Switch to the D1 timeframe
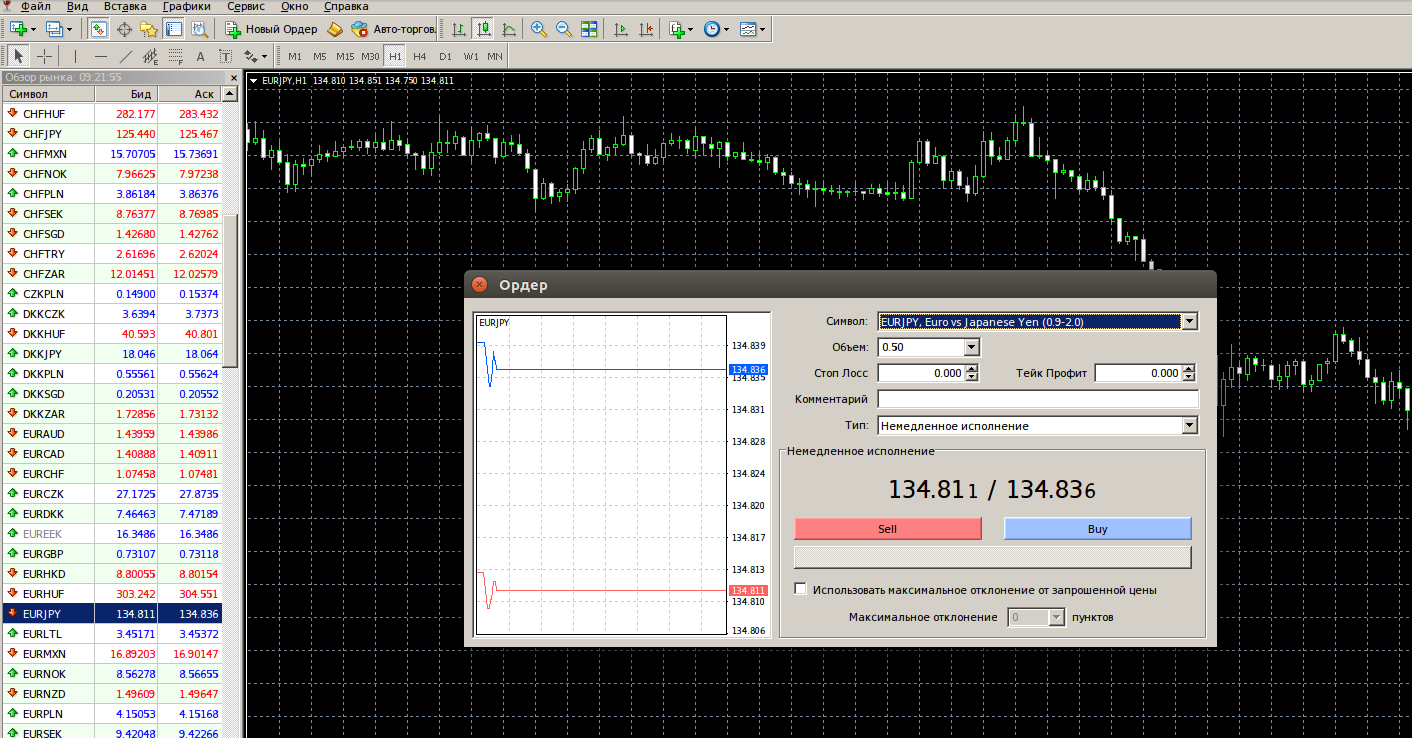1412x738 pixels. (445, 56)
